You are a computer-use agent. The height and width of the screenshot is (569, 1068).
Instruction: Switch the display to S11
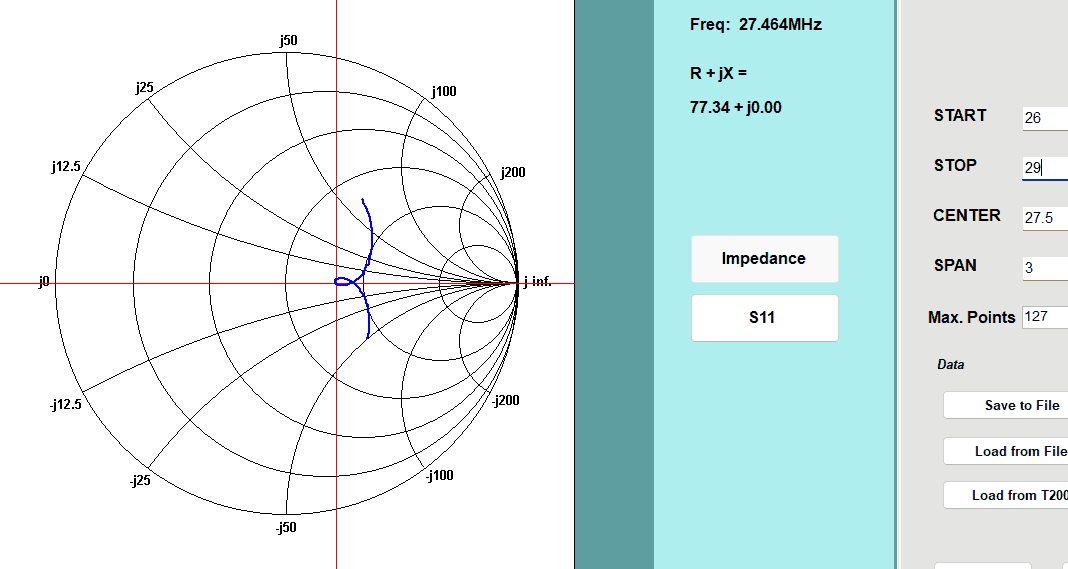pyautogui.click(x=764, y=318)
